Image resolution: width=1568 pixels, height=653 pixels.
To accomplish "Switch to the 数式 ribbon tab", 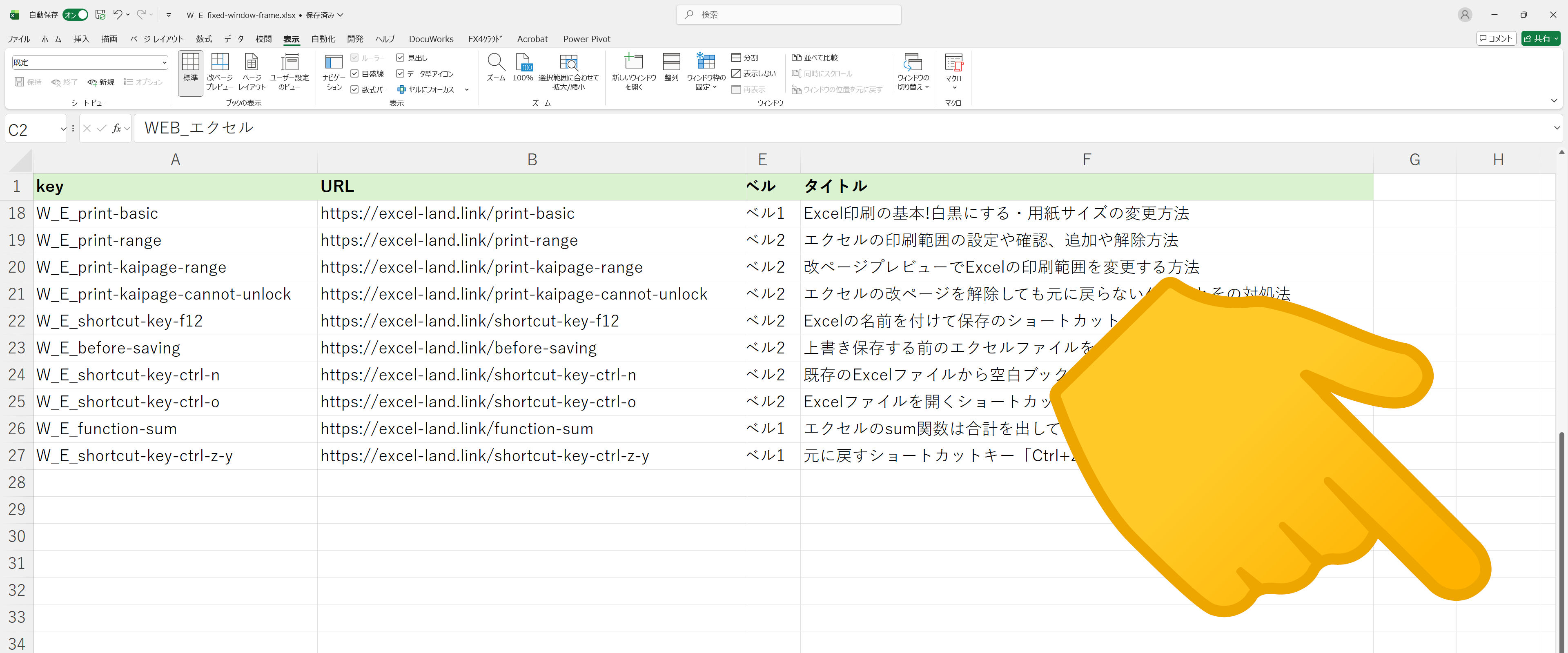I will tap(204, 38).
